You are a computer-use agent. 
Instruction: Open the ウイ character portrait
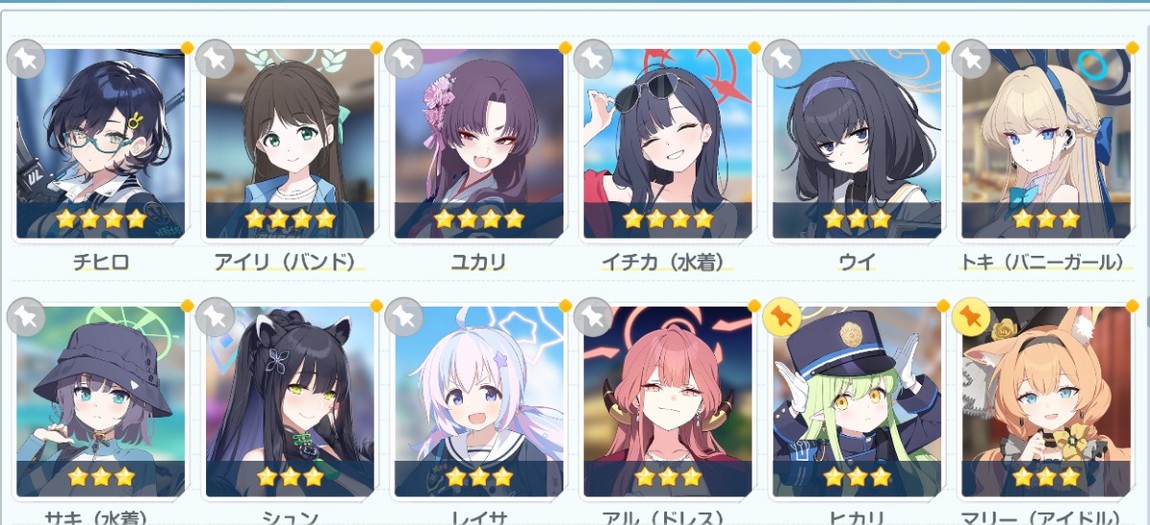857,144
